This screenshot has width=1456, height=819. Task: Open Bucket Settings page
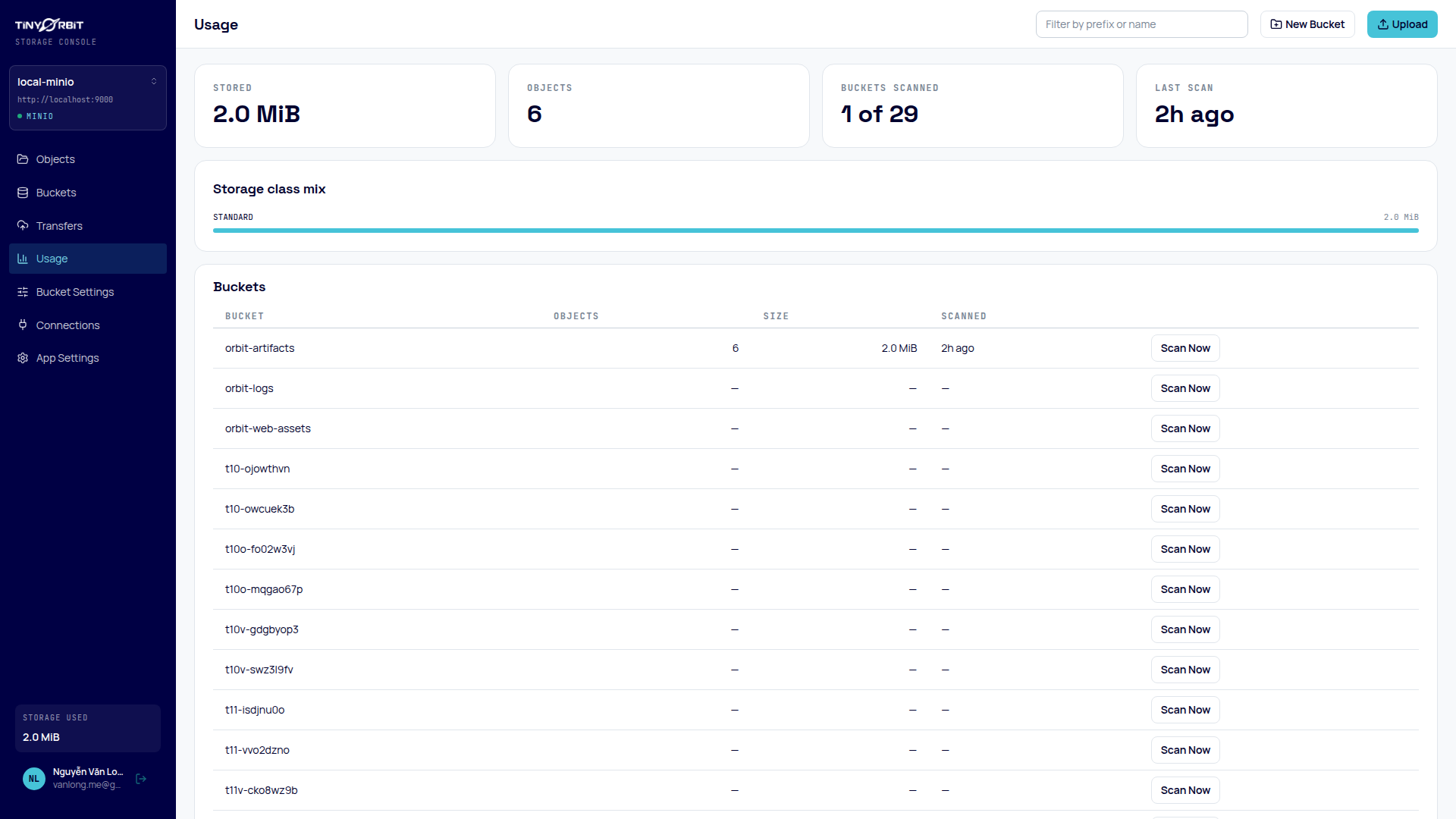point(88,292)
